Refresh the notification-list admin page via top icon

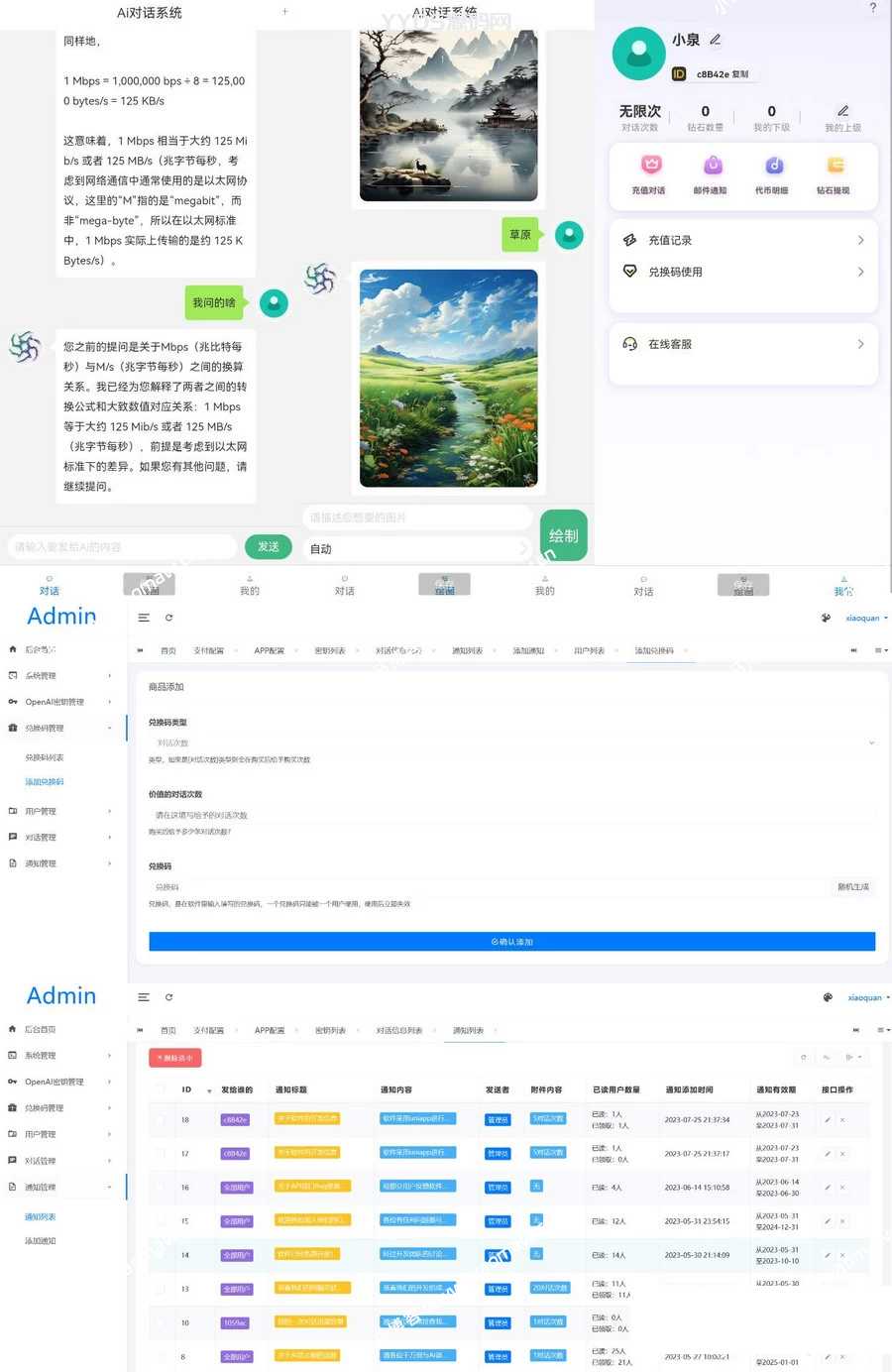pos(168,997)
